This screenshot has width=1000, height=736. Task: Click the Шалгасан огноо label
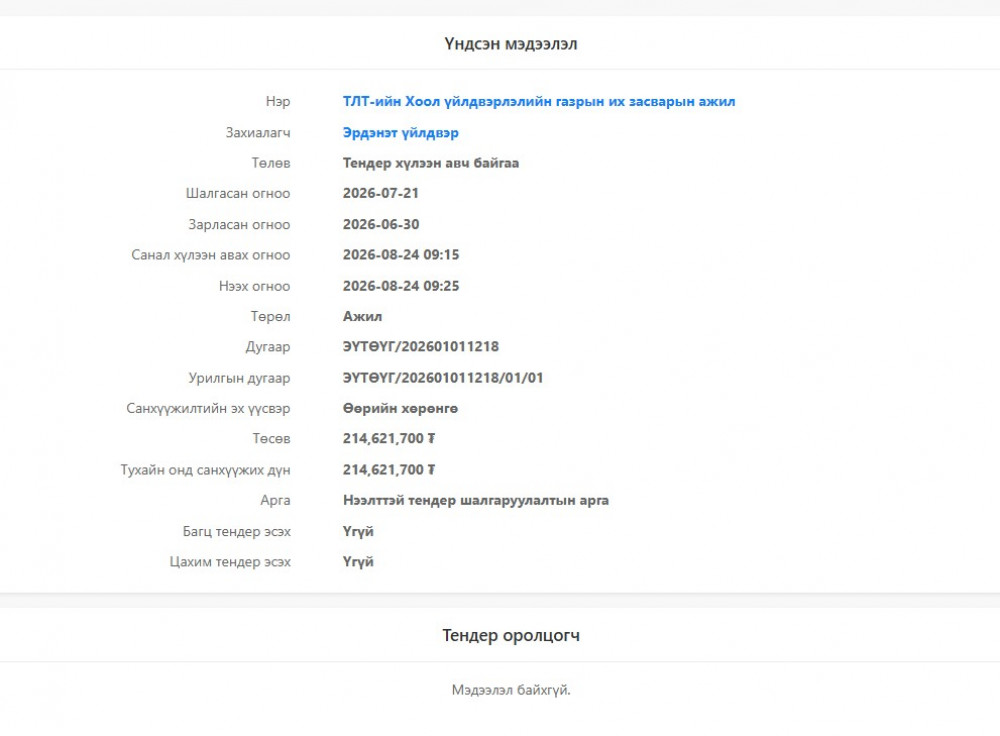(238, 193)
